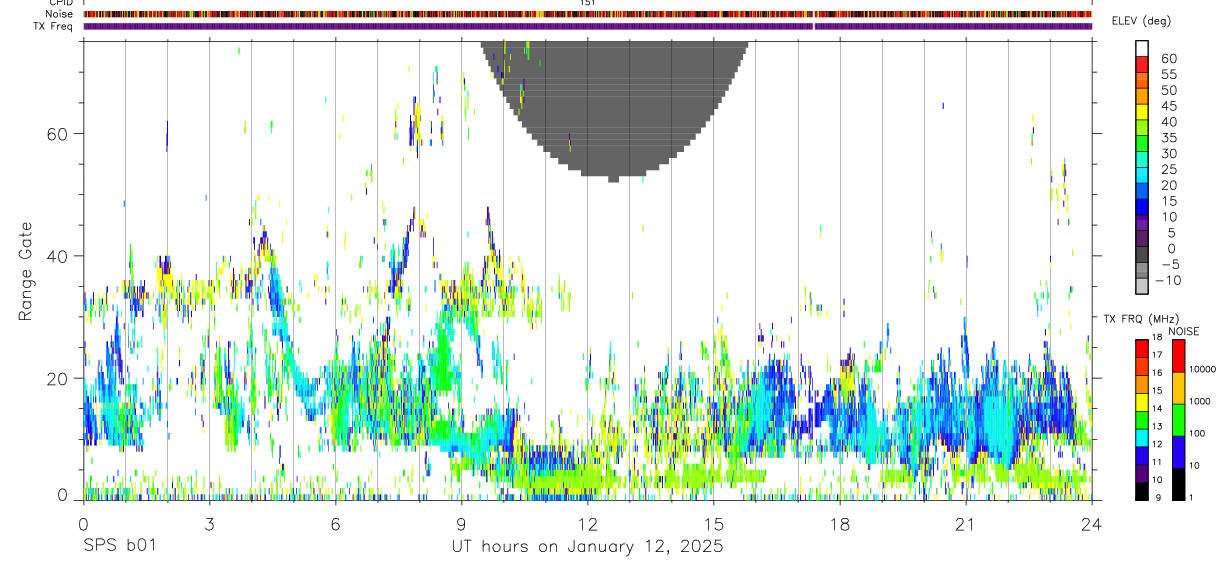Click the 18 label on TX FRQ legend
Viewport: 1228px width, 567px height.
[x=1157, y=337]
